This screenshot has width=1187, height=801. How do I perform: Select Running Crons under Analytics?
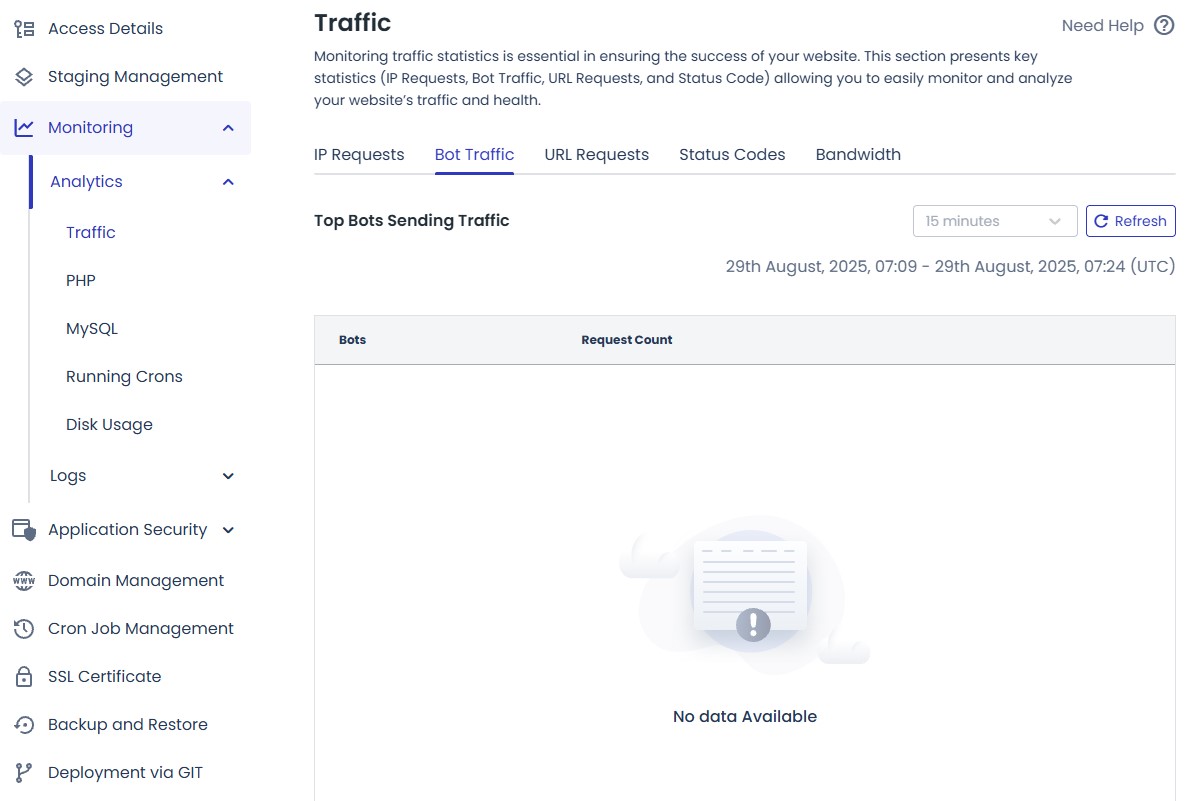coord(124,376)
